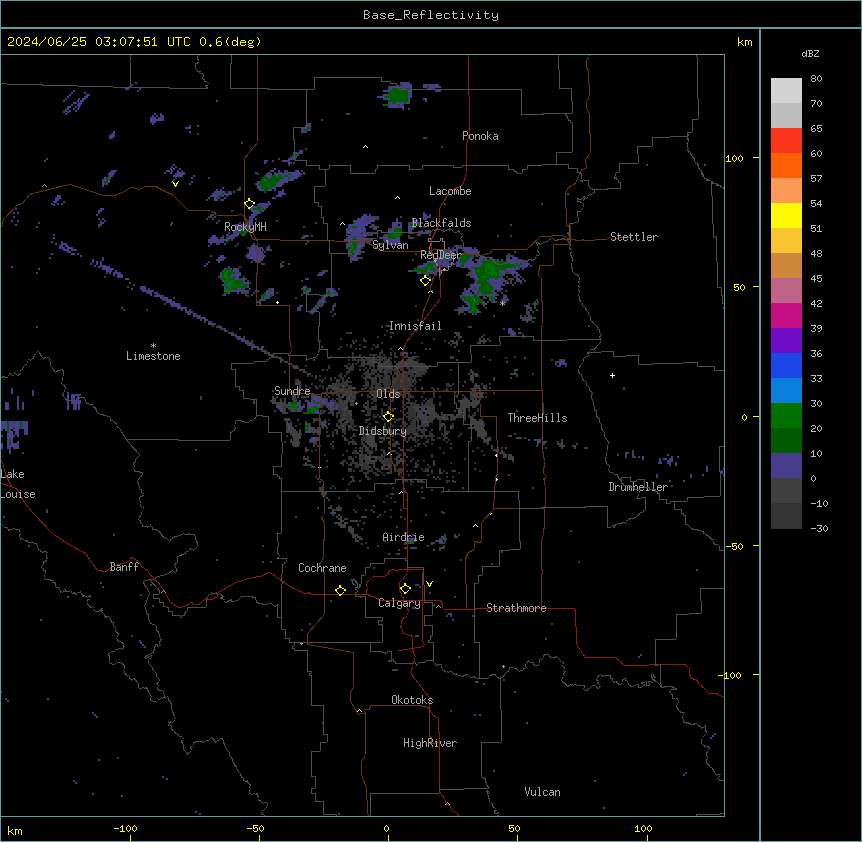Click the Strathmore label
The image size is (862, 842).
(x=516, y=608)
